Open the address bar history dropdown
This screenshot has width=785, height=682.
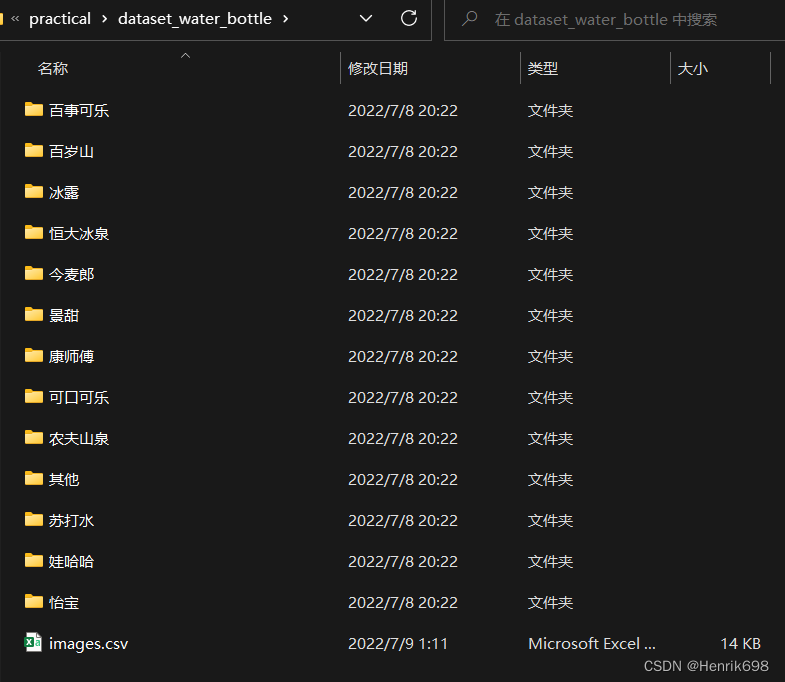(x=366, y=19)
